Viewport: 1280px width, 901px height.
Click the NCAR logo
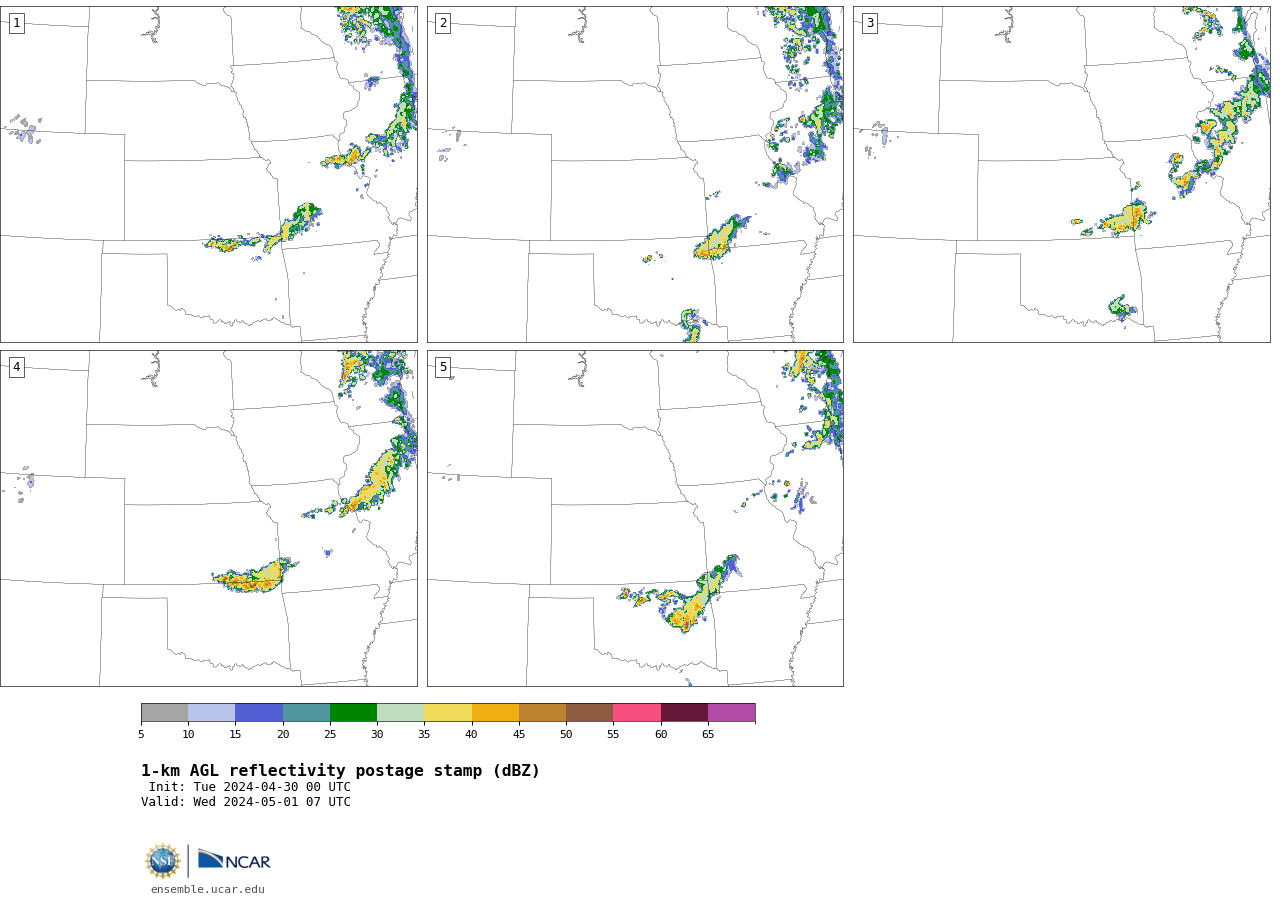click(x=234, y=860)
